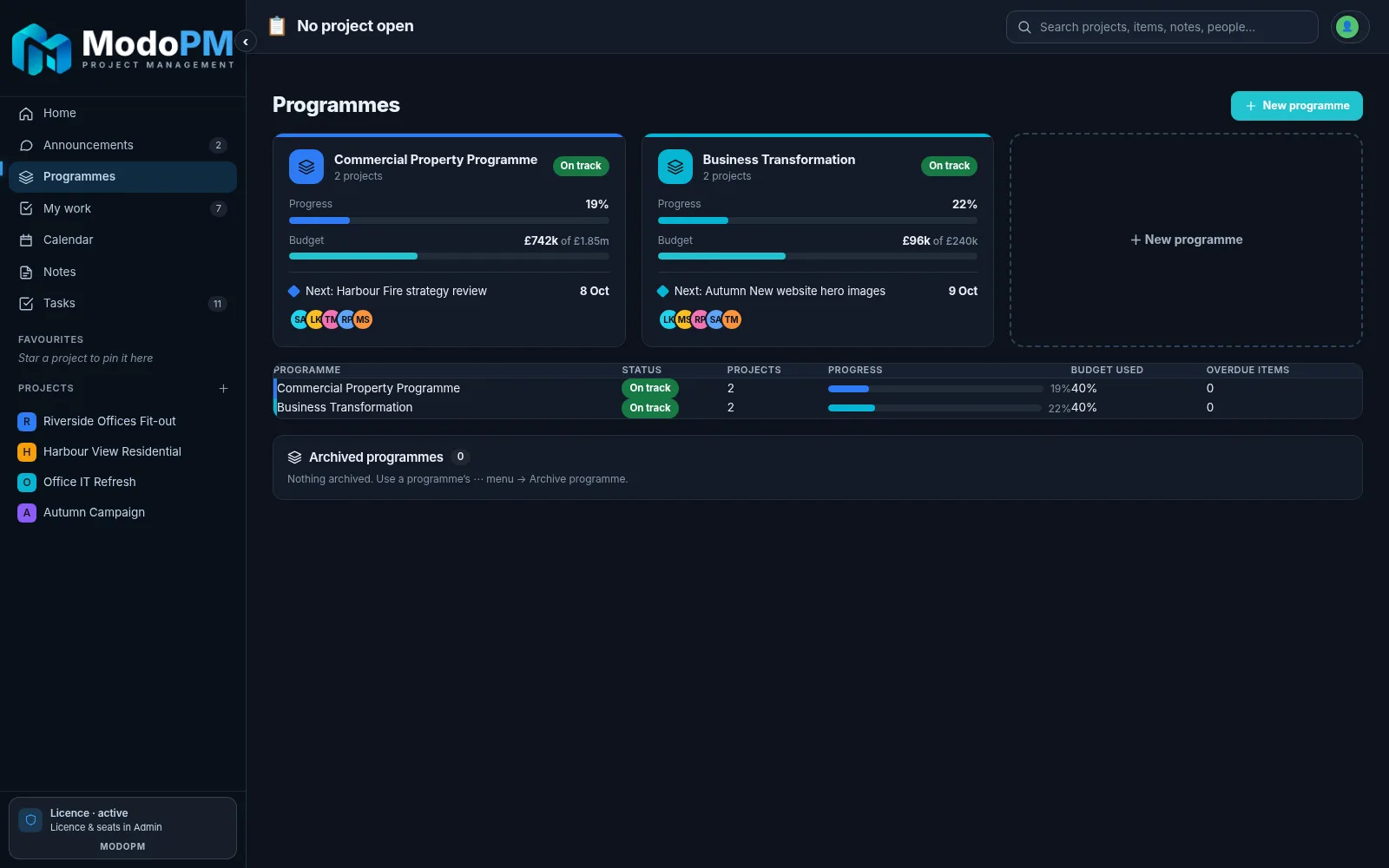Add a project with the plus icon

223,389
